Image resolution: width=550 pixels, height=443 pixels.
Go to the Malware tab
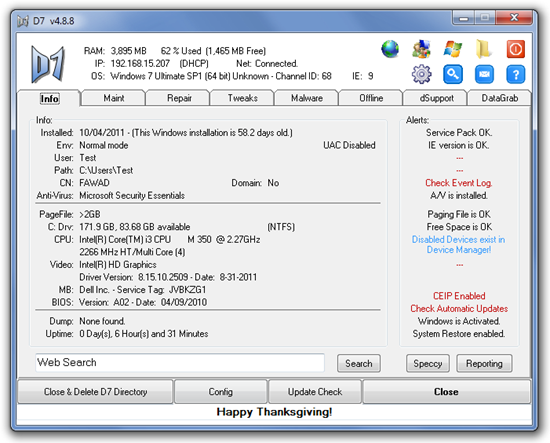307,98
